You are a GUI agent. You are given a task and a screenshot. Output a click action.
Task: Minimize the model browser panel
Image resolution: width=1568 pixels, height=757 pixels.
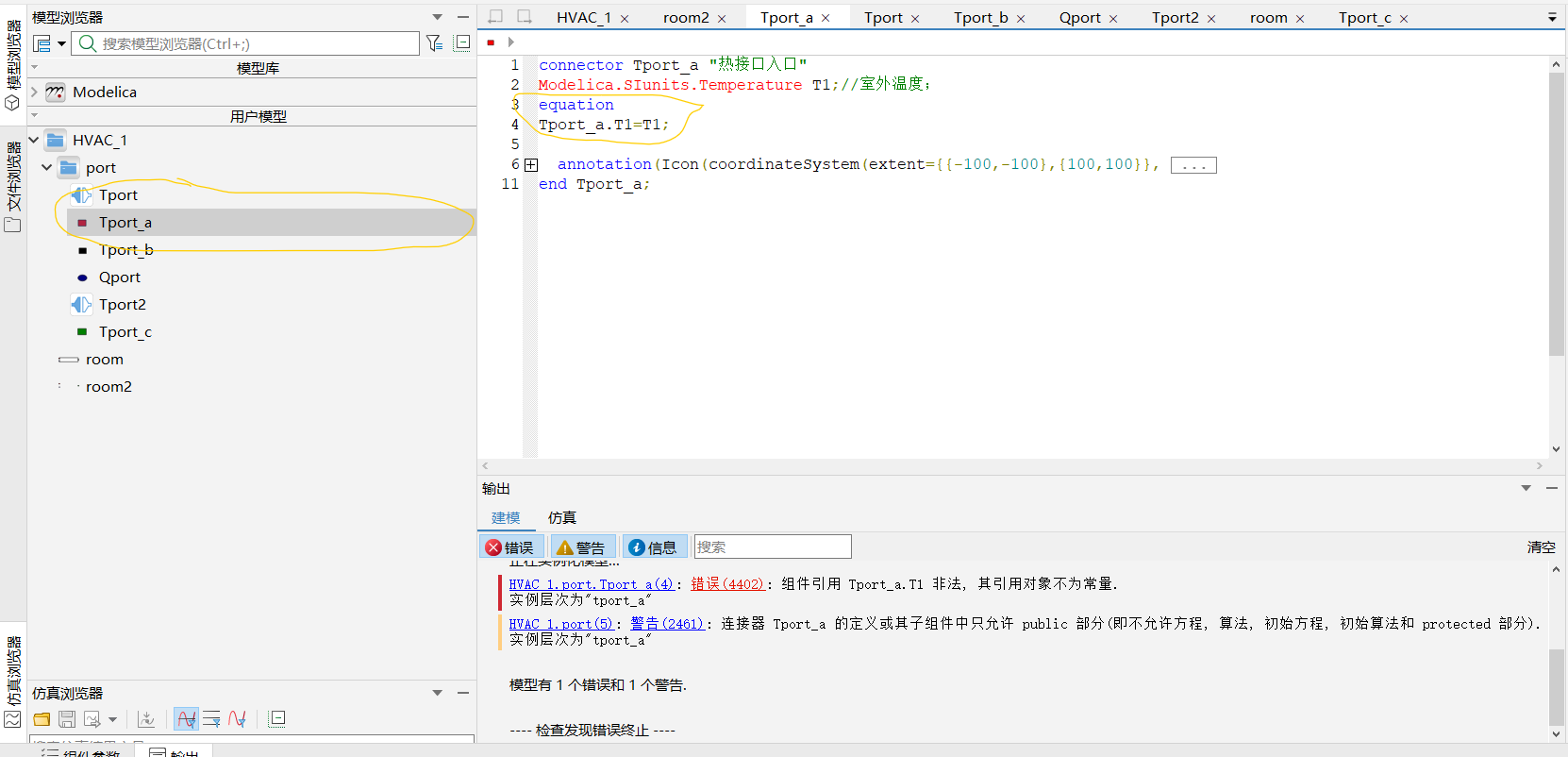[463, 17]
